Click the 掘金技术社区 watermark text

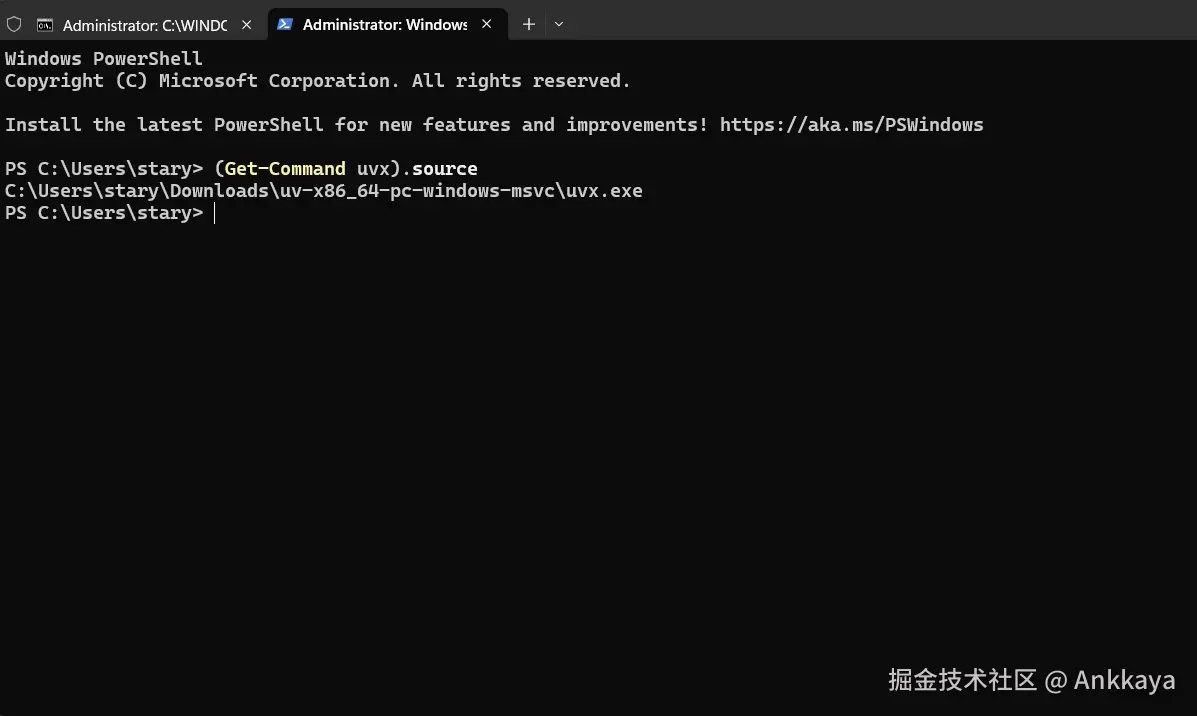click(962, 681)
